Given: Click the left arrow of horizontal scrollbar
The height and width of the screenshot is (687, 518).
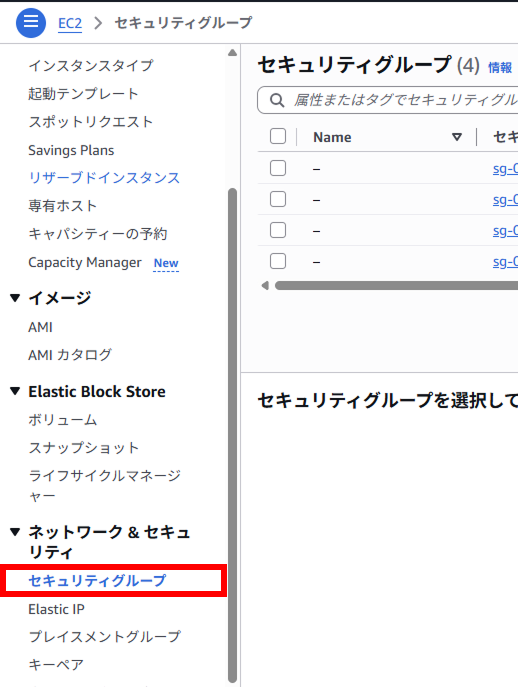Looking at the screenshot, I should pos(265,286).
